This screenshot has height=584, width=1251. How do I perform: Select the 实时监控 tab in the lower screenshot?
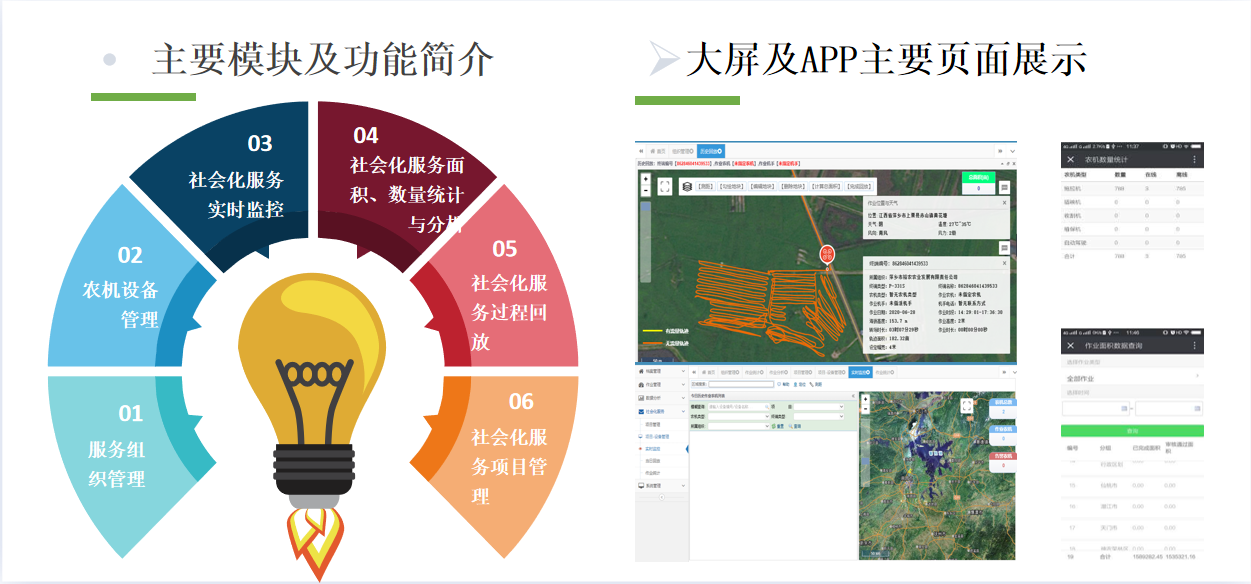tap(859, 371)
